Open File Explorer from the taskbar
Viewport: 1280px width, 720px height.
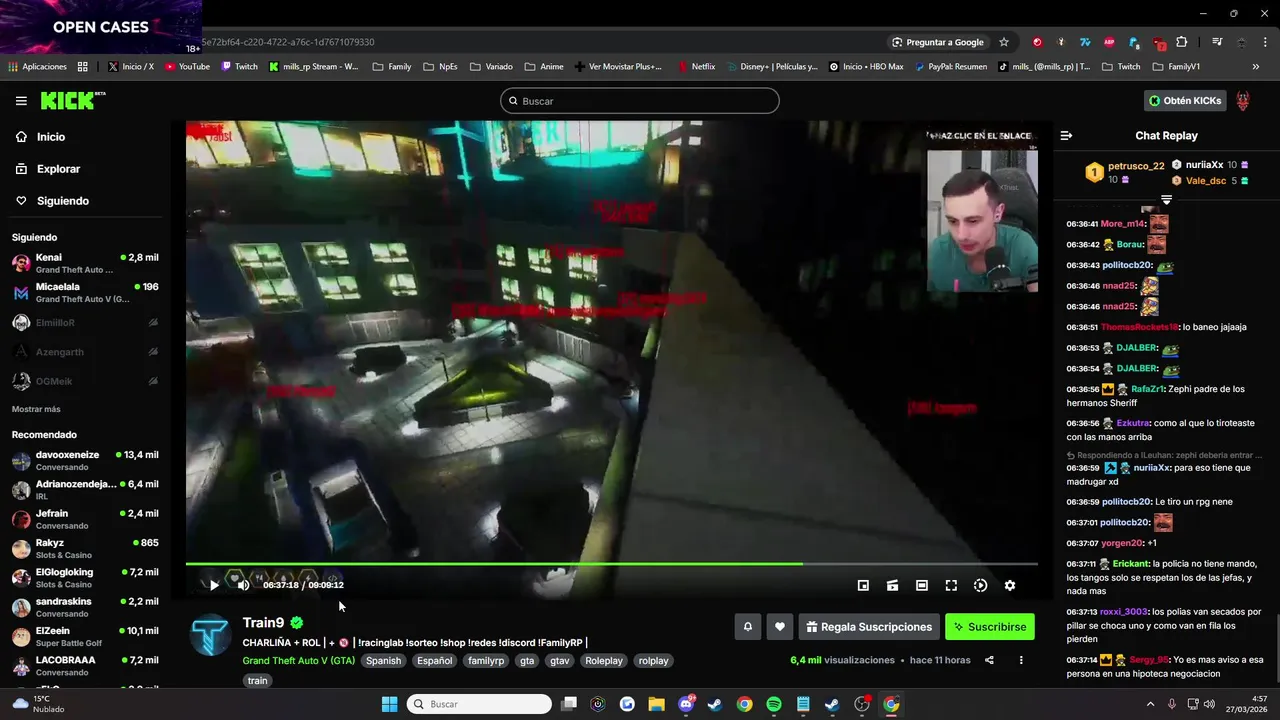coord(656,704)
